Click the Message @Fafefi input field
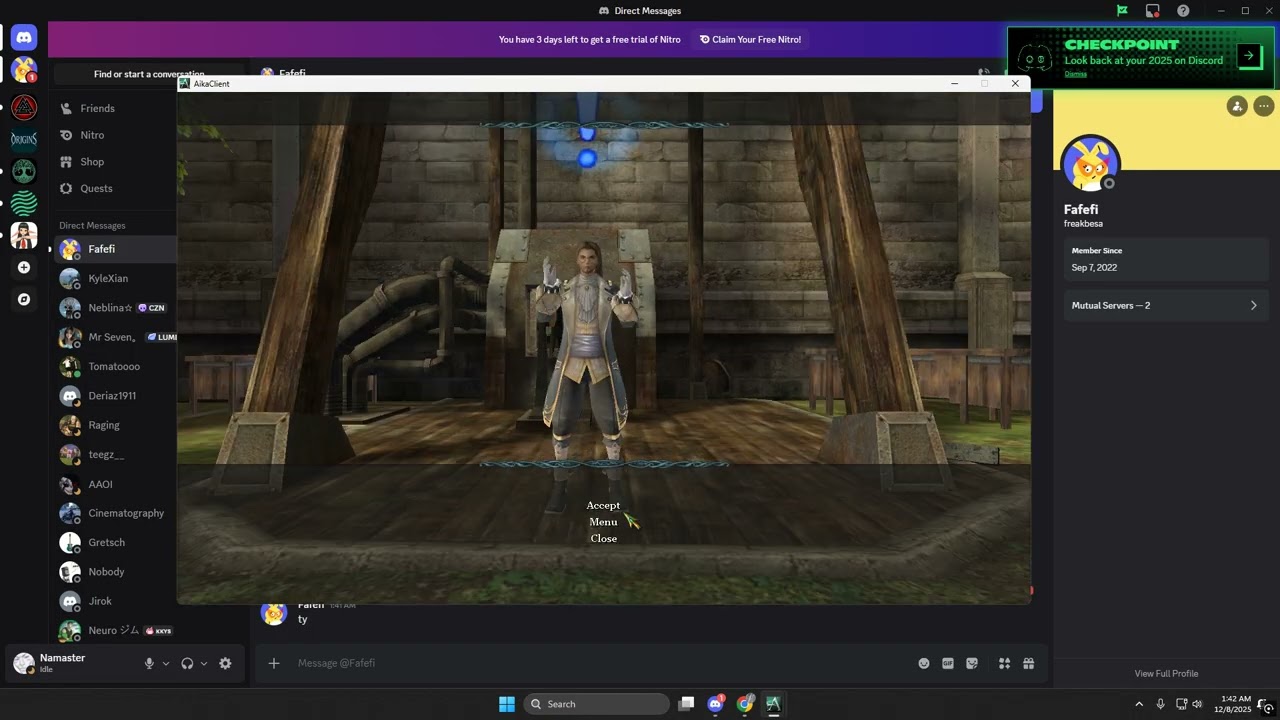This screenshot has height=720, width=1280. point(600,663)
